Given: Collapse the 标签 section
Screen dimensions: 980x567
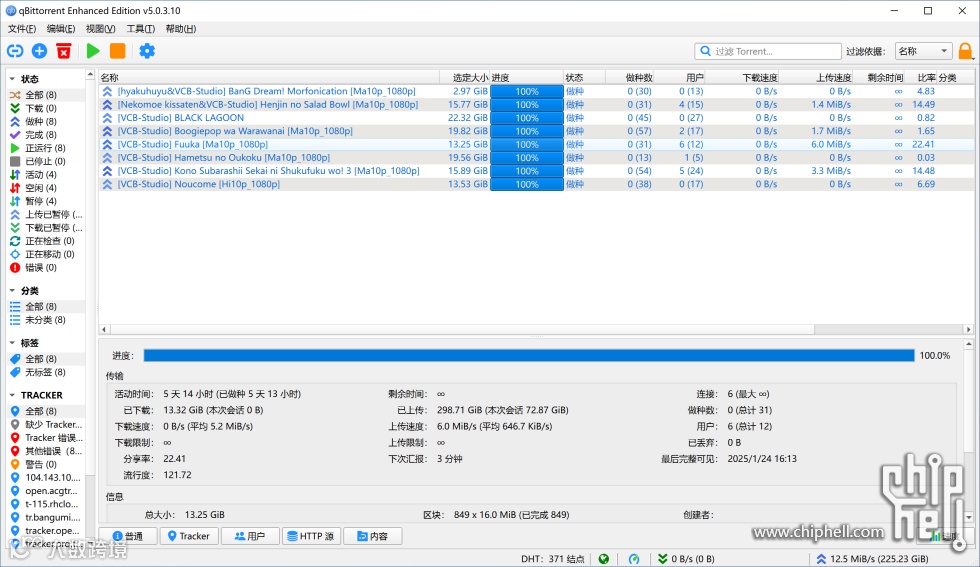Looking at the screenshot, I should point(12,343).
